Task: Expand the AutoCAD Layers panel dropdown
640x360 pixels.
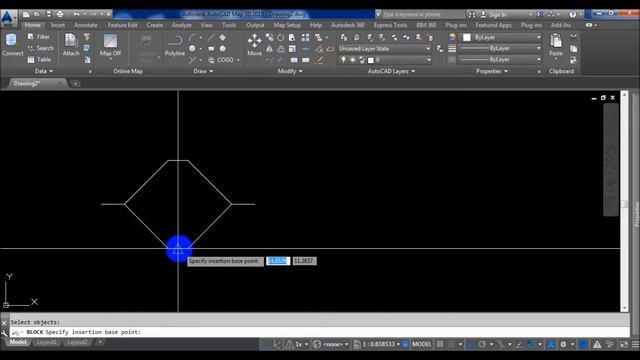Action: point(391,71)
